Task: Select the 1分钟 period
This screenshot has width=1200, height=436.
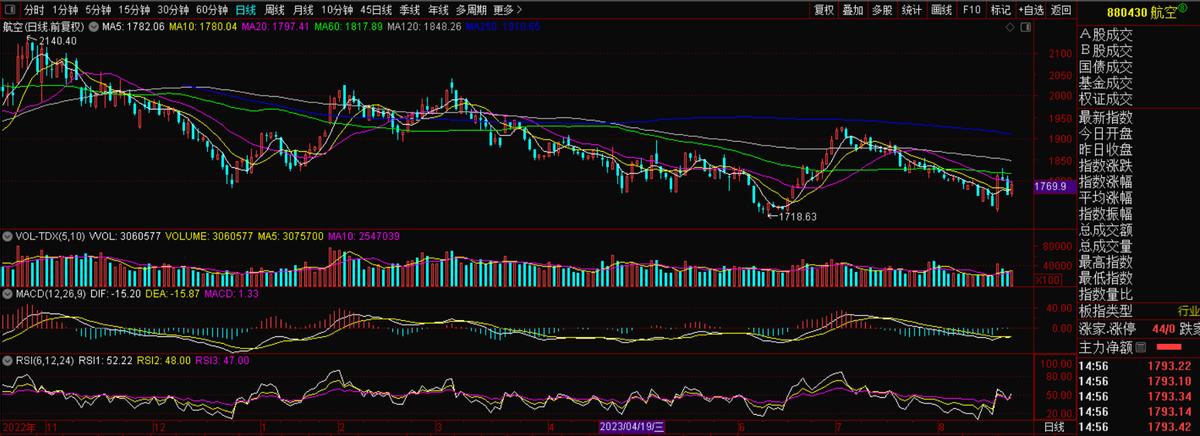Action: [65, 9]
